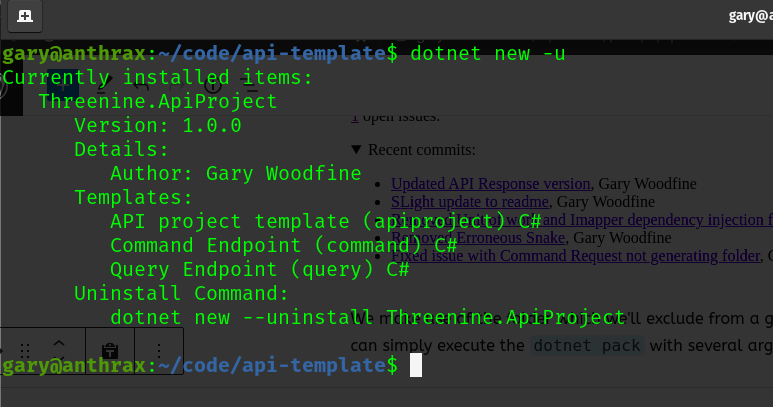This screenshot has height=407, width=773.
Task: Click the move-up chevron in the block toolbar
Action: tap(59, 343)
